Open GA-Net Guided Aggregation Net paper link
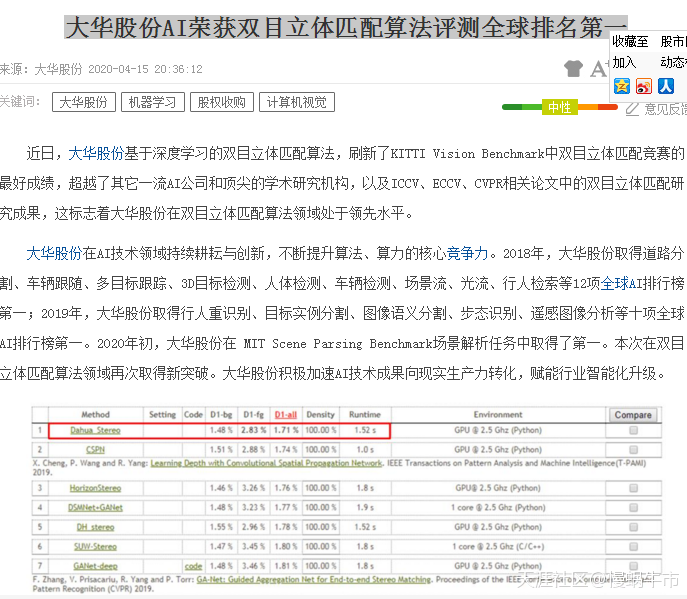 tap(314, 579)
